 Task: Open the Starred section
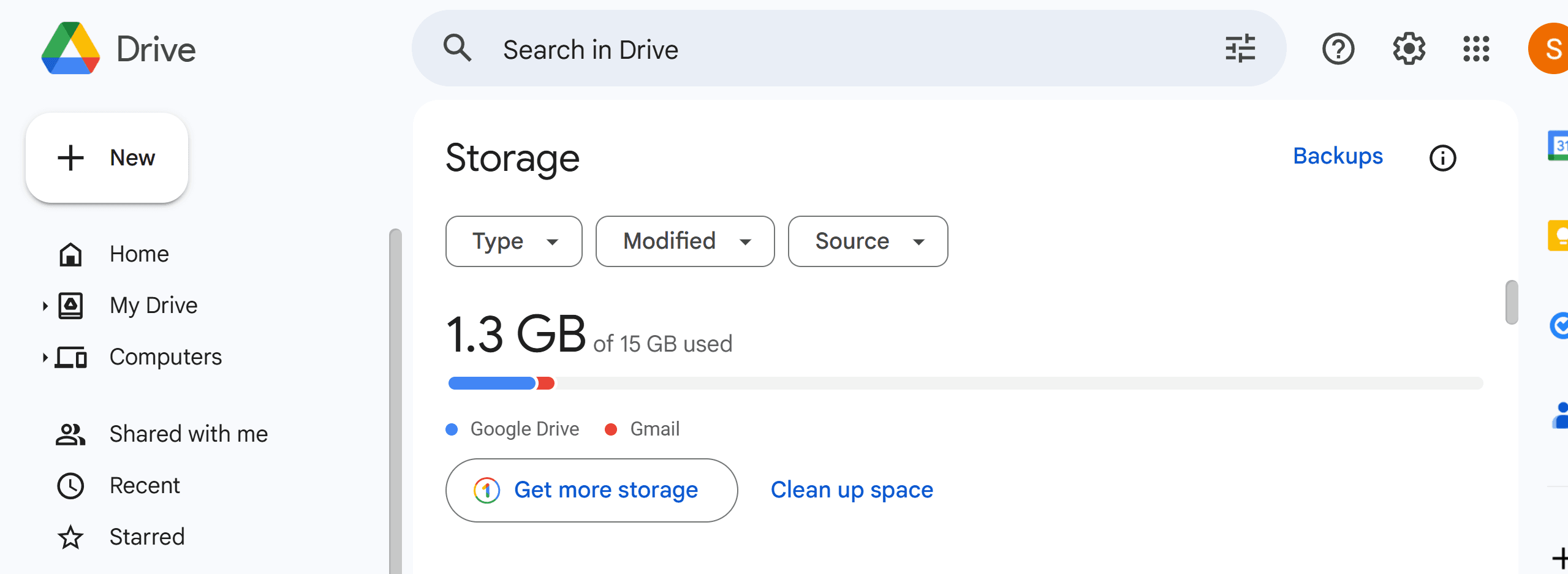point(146,537)
